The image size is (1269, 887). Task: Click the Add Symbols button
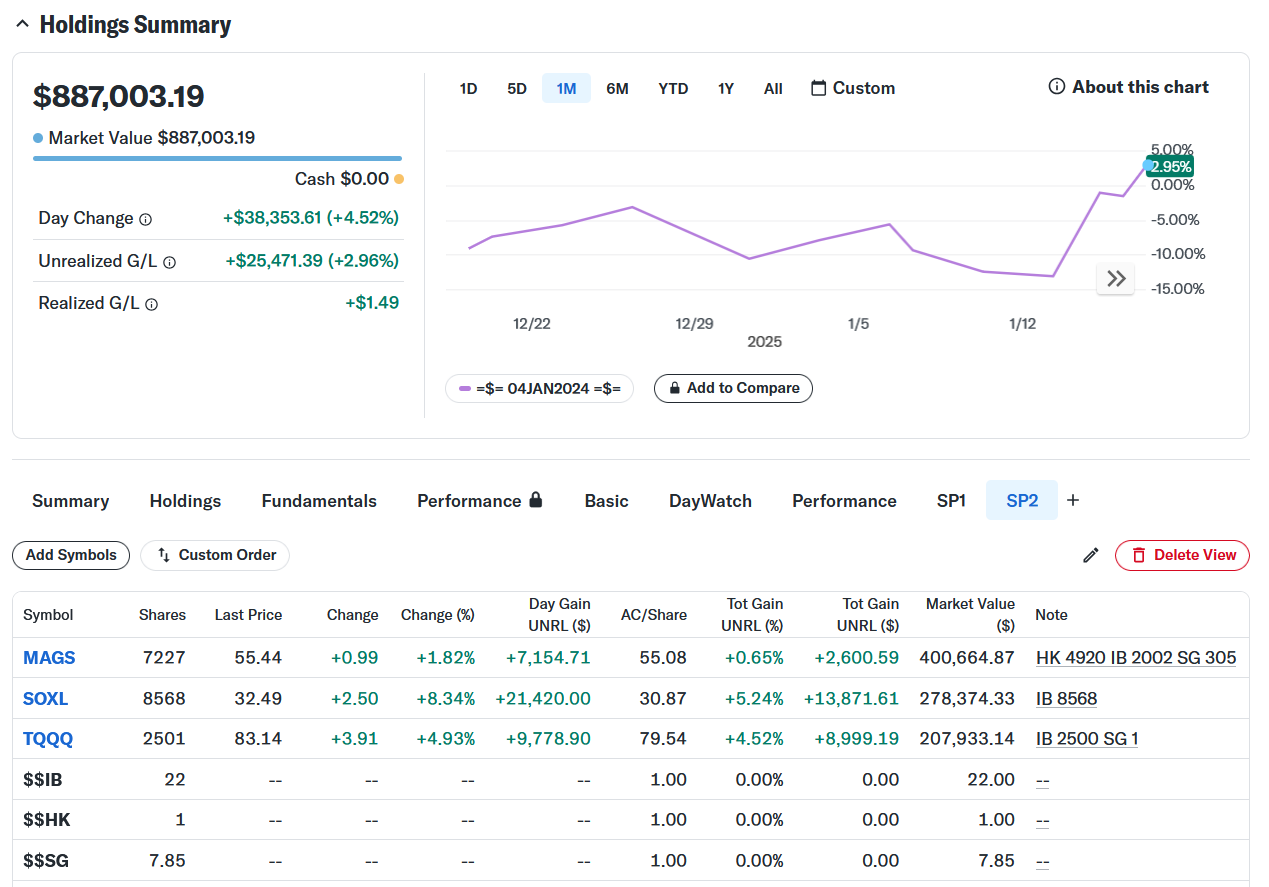click(71, 555)
